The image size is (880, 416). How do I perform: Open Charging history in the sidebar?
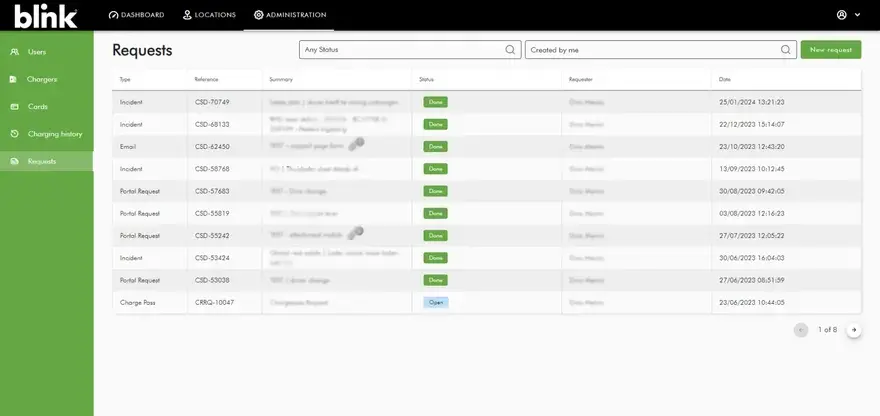pyautogui.click(x=47, y=134)
